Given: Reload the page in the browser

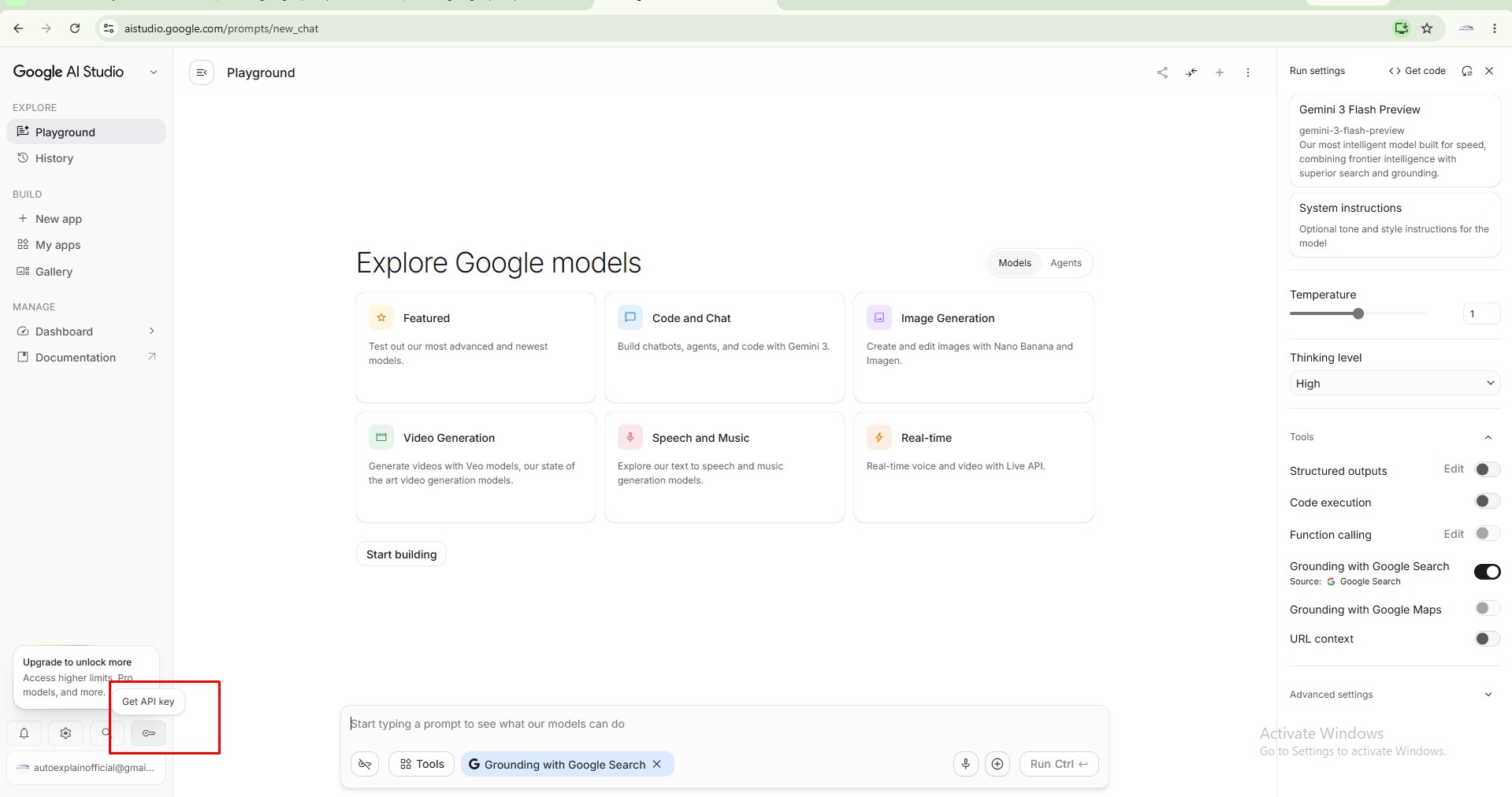Looking at the screenshot, I should click(x=75, y=28).
